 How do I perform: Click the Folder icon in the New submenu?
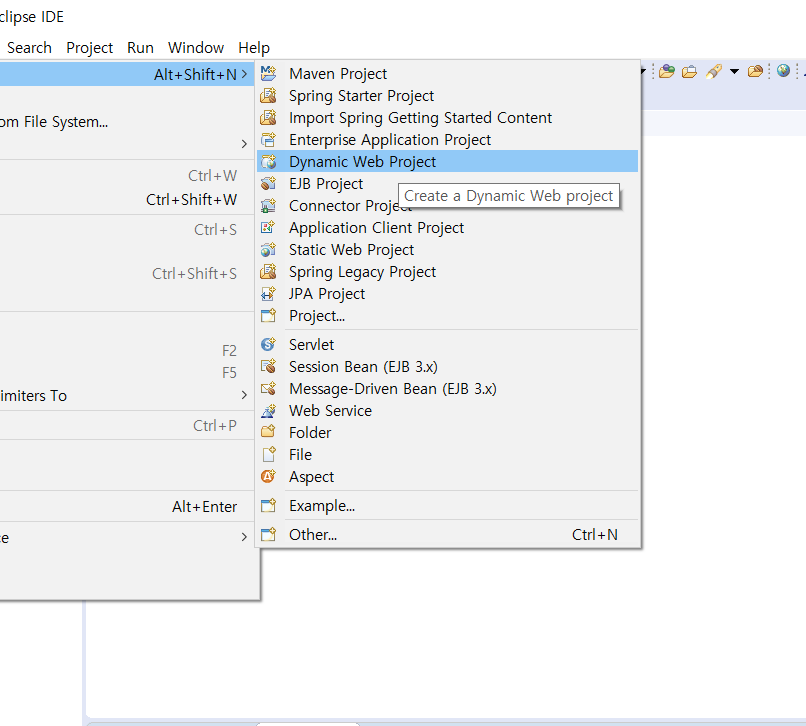(x=268, y=432)
